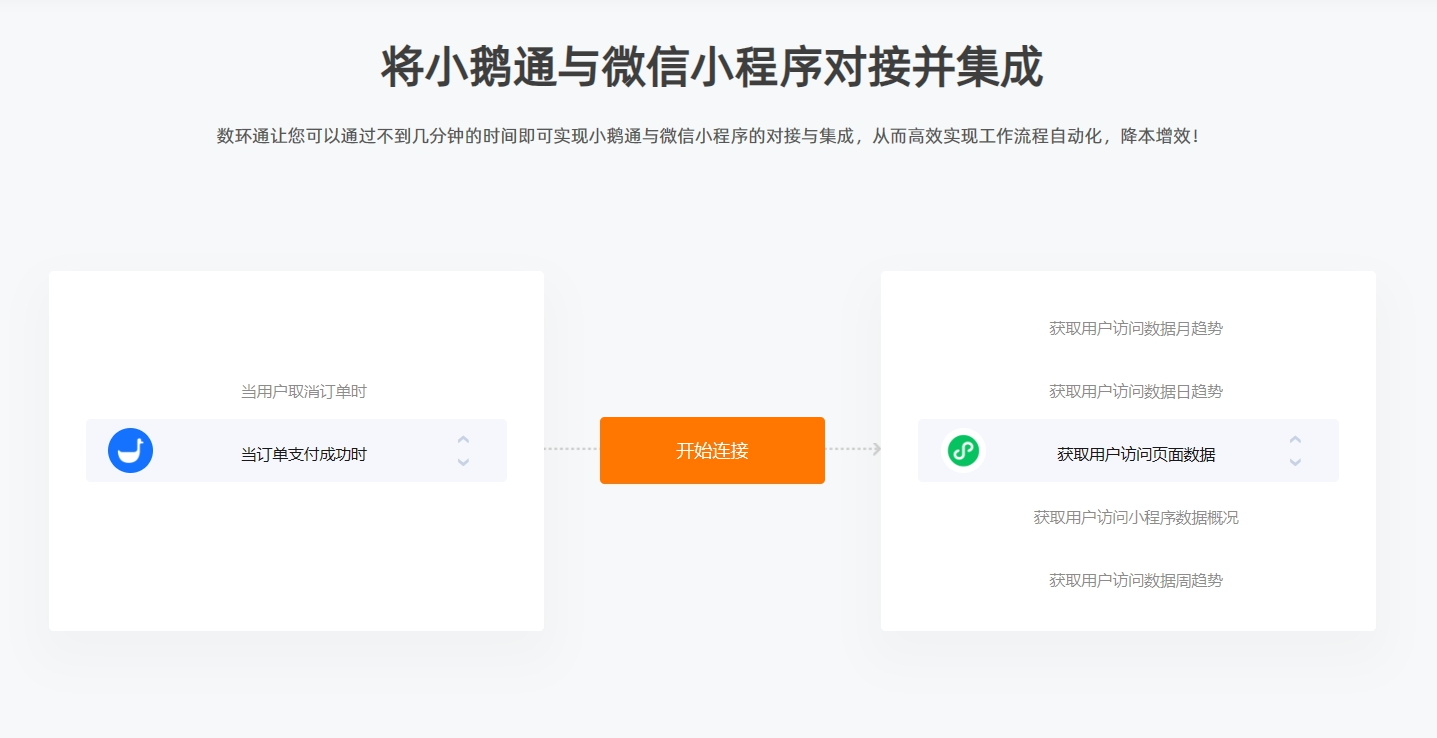Click up chevron beside 当订单支付成功时
This screenshot has width=1437, height=738.
[x=463, y=439]
